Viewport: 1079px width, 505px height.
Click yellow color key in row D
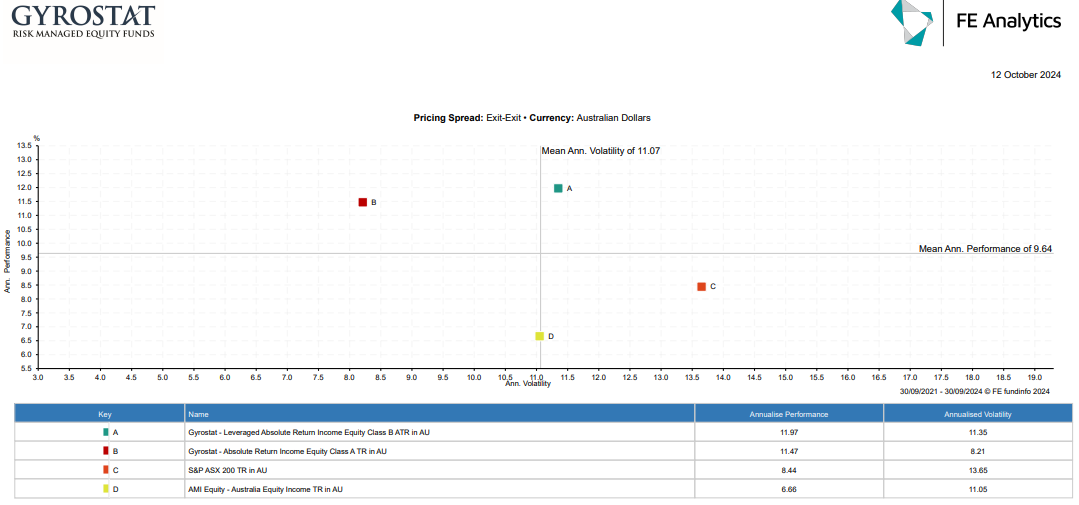pos(105,488)
